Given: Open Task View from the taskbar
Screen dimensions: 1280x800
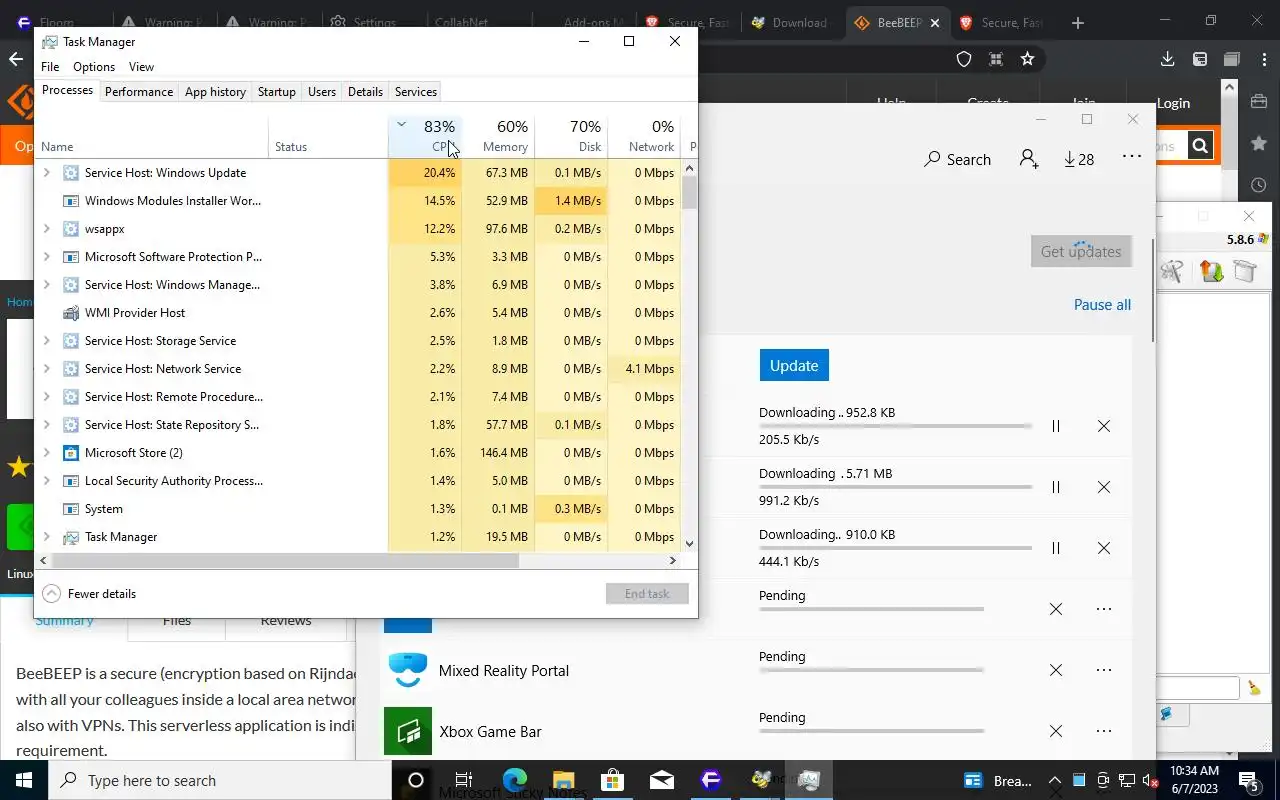Looking at the screenshot, I should point(464,780).
